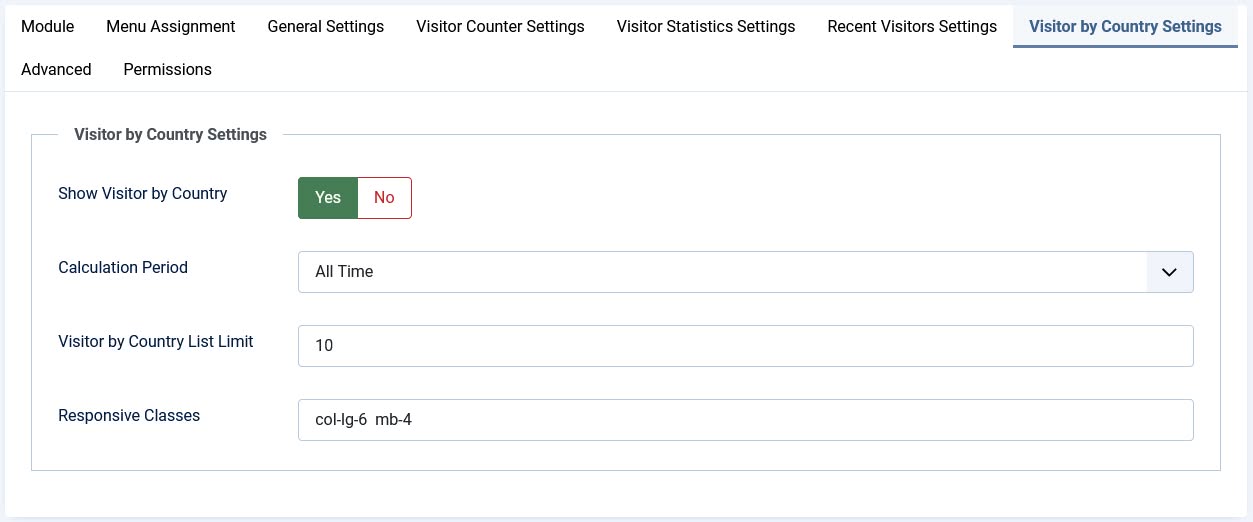
Task: Click the Visitor by Country Settings fieldset legend
Action: pyautogui.click(x=171, y=134)
